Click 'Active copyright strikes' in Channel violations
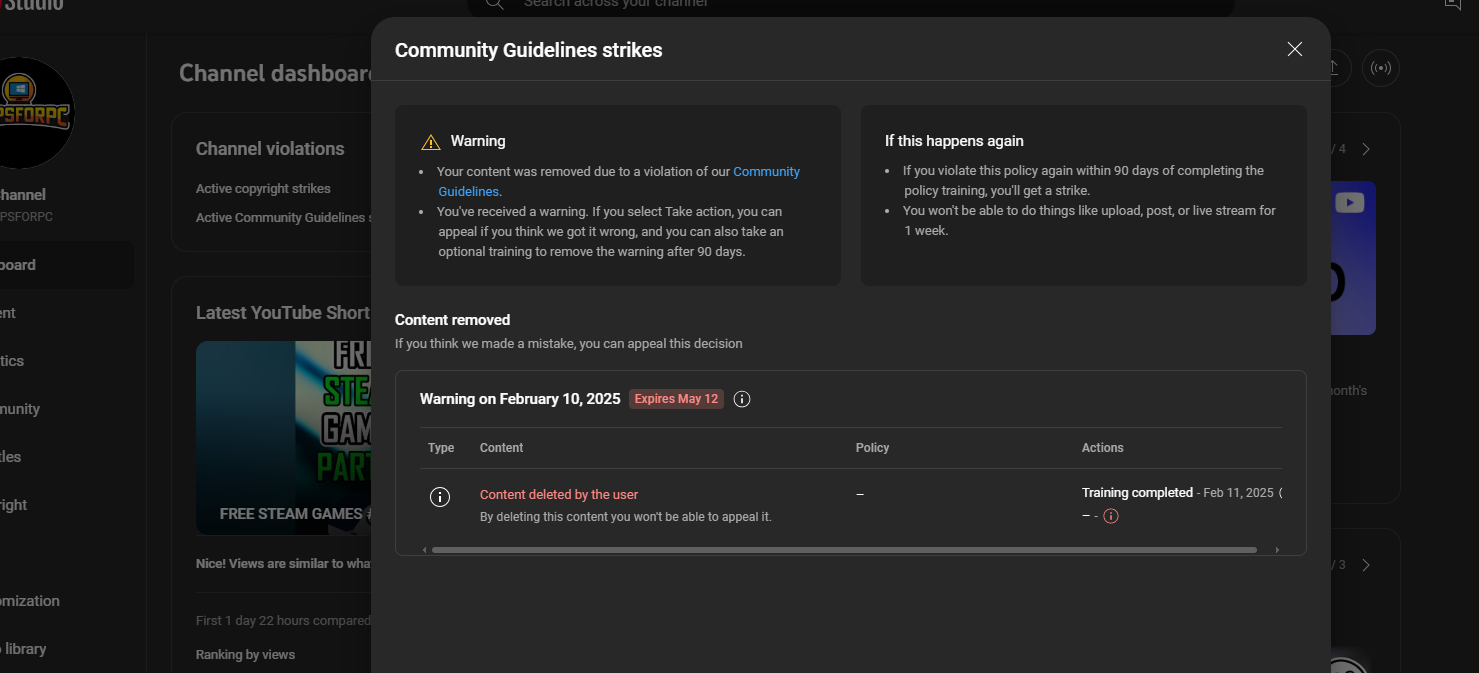The width and height of the screenshot is (1479, 673). coord(263,188)
